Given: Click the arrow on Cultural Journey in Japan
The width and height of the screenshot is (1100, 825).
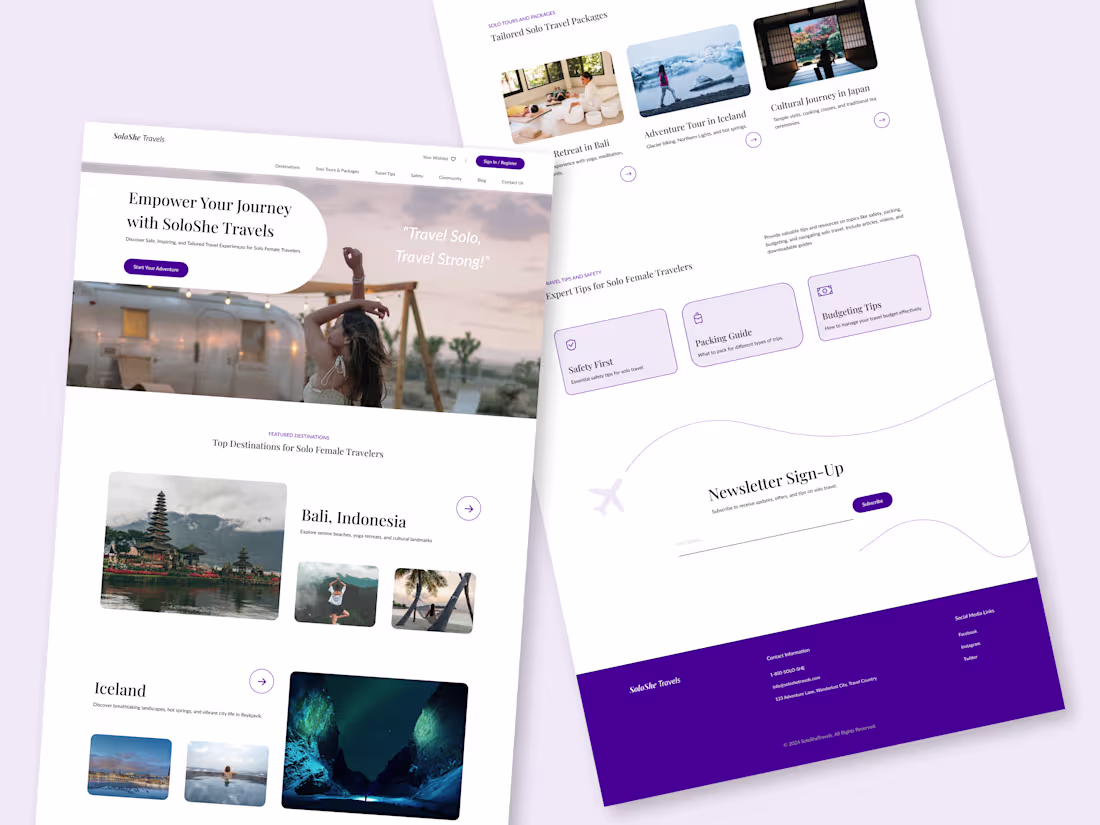Looking at the screenshot, I should click(882, 120).
